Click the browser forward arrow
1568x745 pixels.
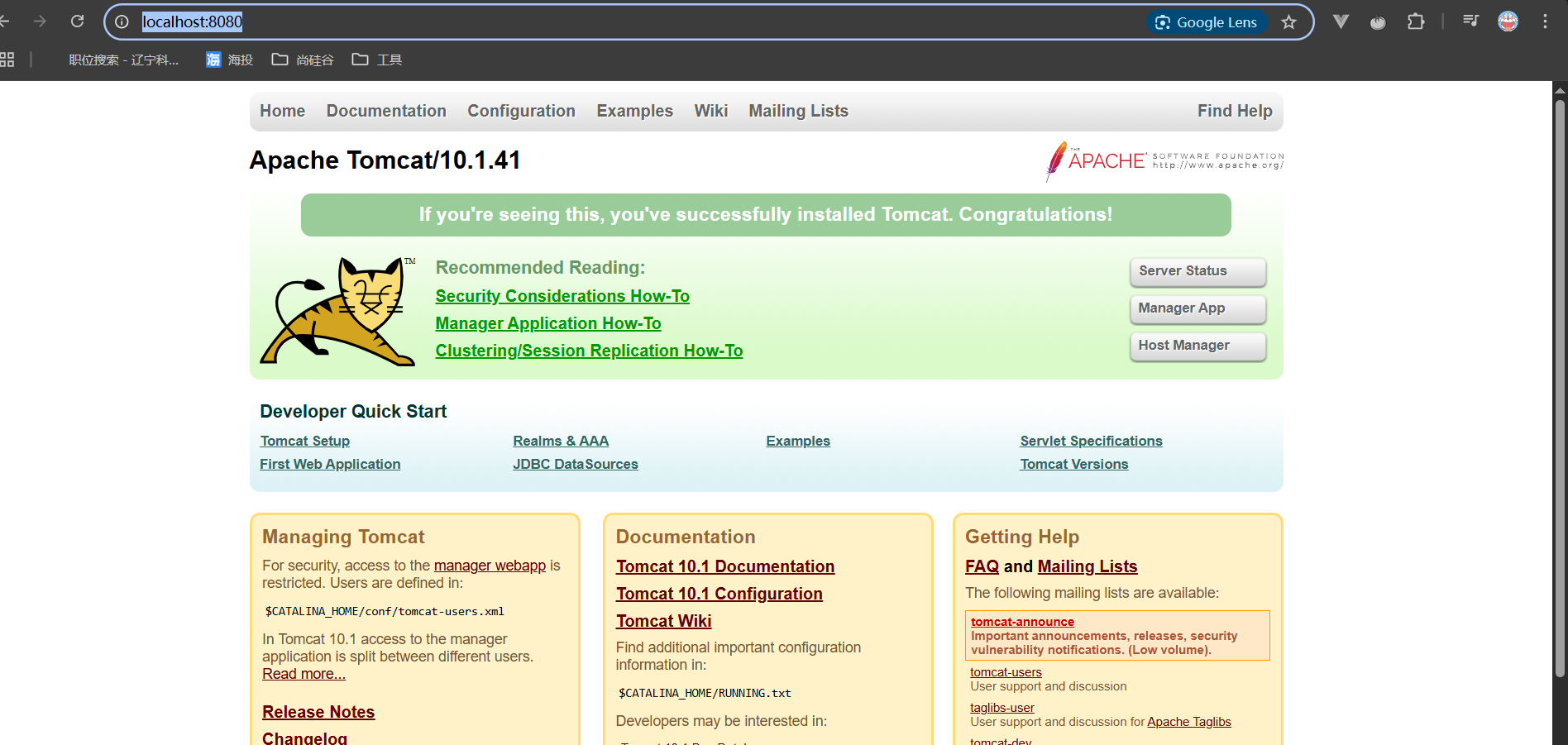[x=40, y=21]
